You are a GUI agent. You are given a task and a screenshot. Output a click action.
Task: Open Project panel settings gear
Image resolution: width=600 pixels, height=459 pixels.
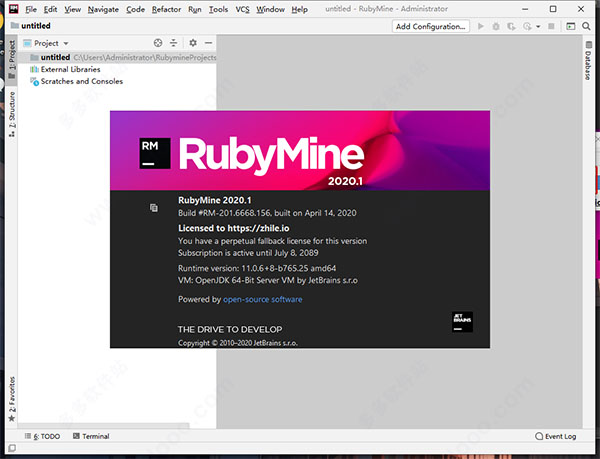(x=193, y=43)
